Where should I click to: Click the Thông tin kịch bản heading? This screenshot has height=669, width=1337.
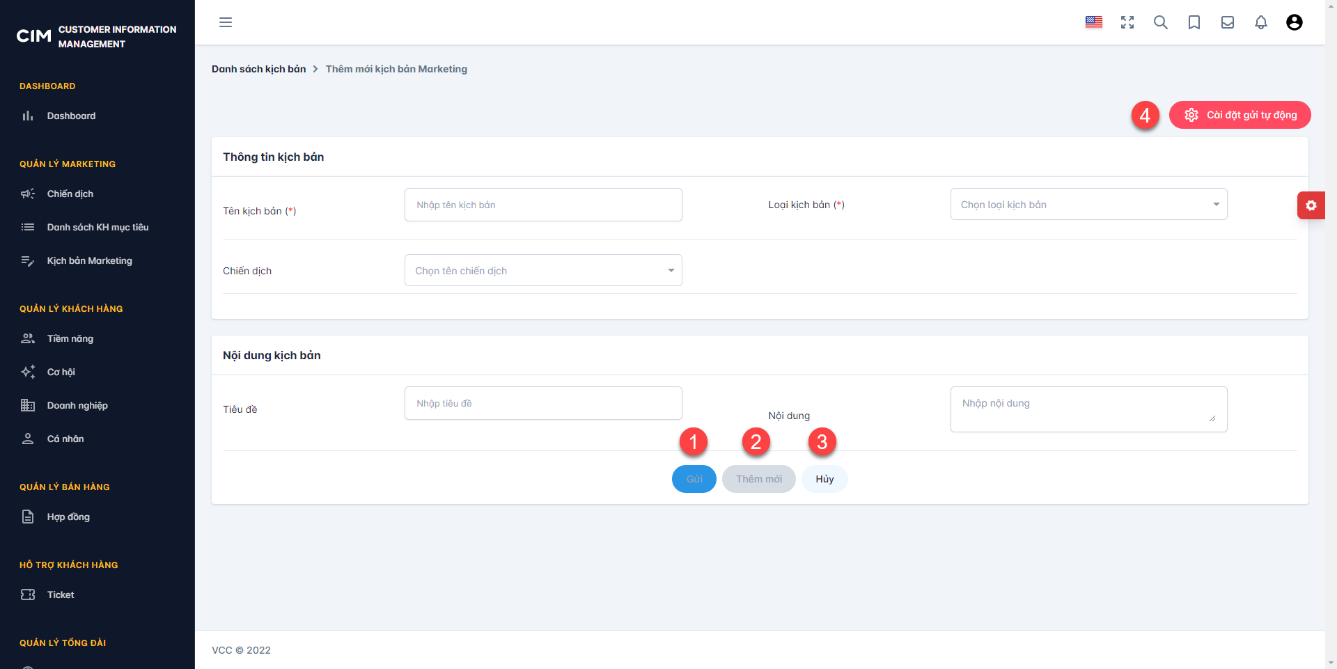point(273,157)
